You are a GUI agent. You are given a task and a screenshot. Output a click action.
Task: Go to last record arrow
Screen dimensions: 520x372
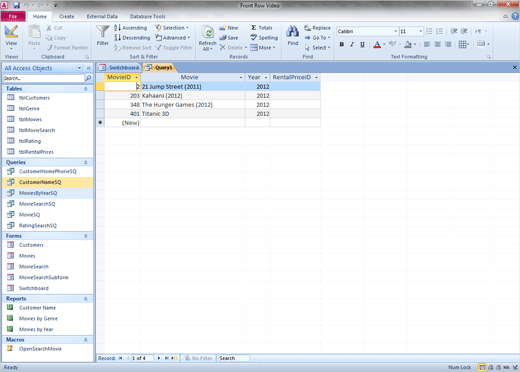166,358
